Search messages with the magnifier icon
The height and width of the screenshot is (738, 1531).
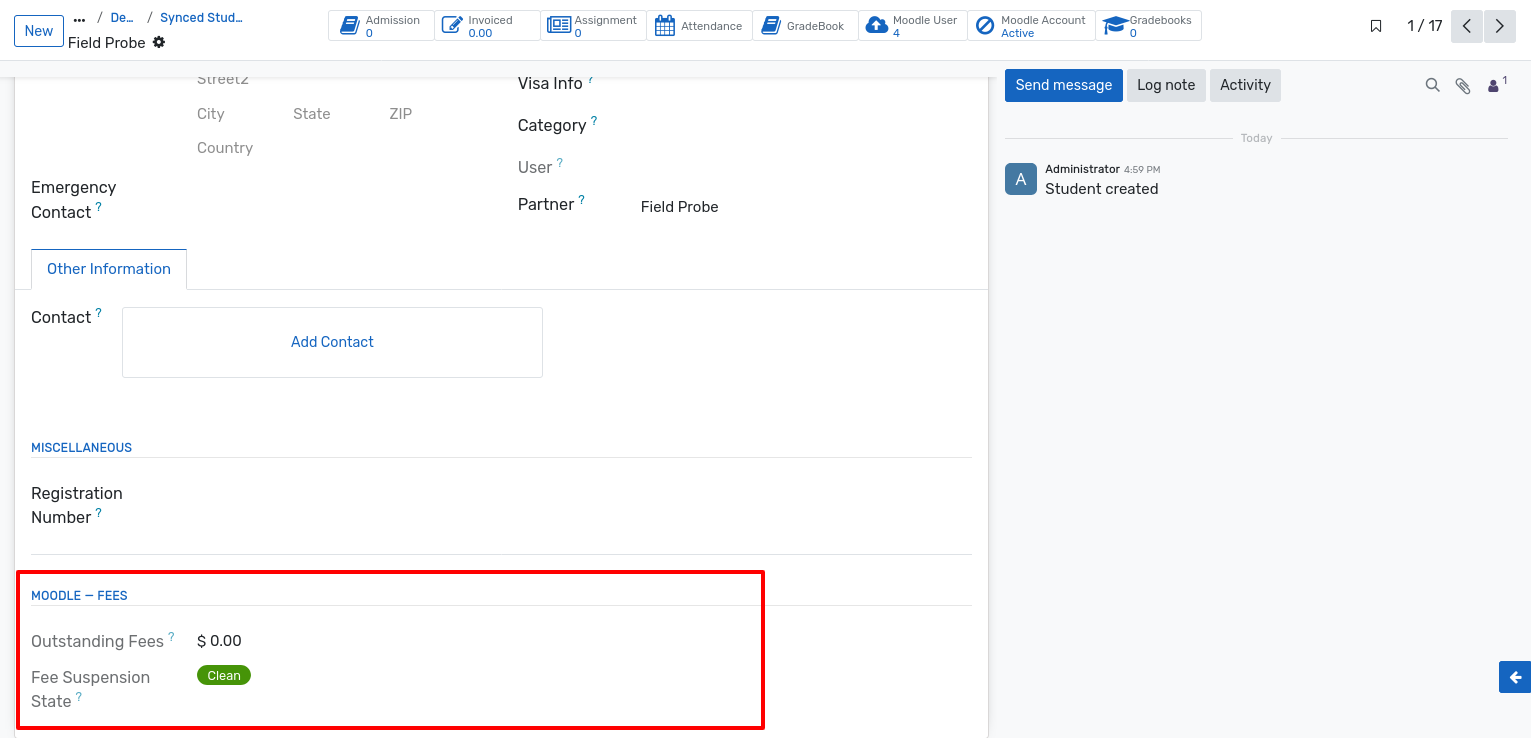coord(1432,86)
